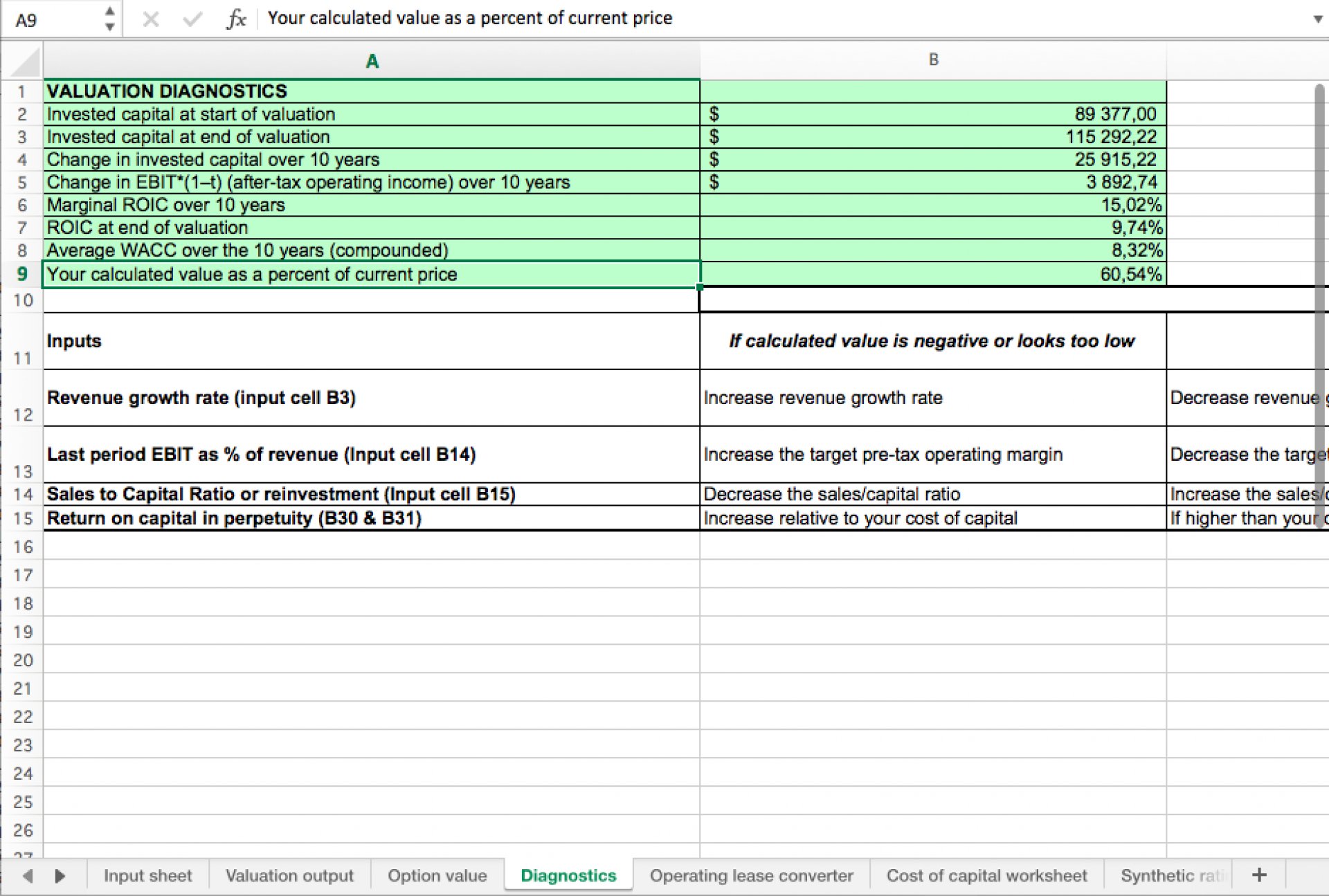The height and width of the screenshot is (896, 1329).
Task: Select row 20 header
Action: [x=22, y=660]
